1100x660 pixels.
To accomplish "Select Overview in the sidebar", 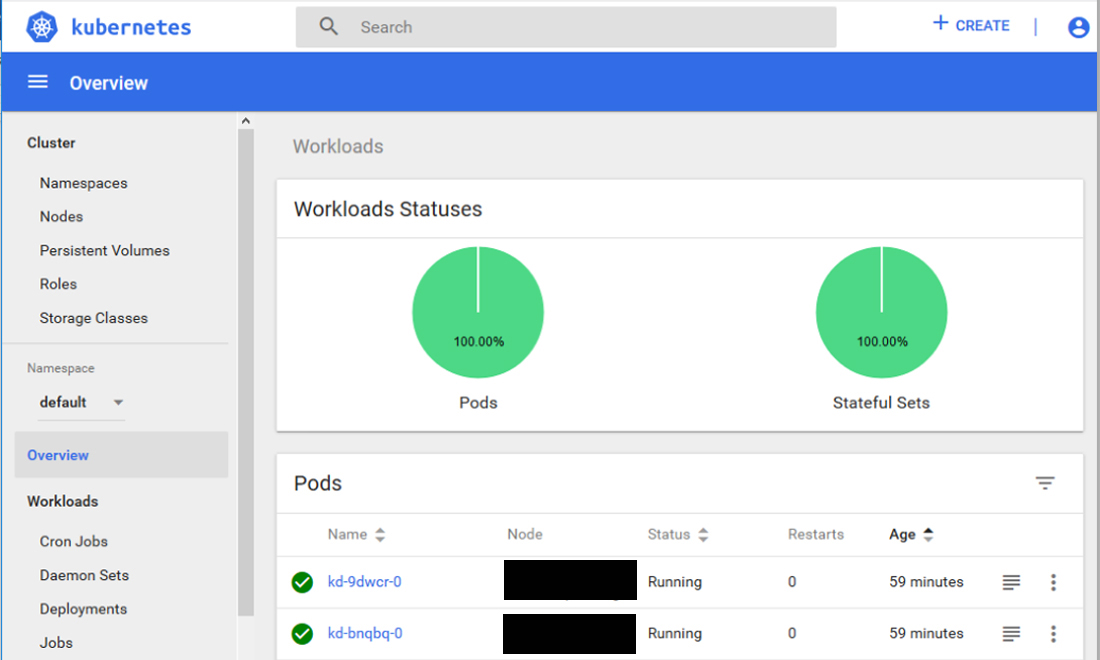I will pos(57,455).
